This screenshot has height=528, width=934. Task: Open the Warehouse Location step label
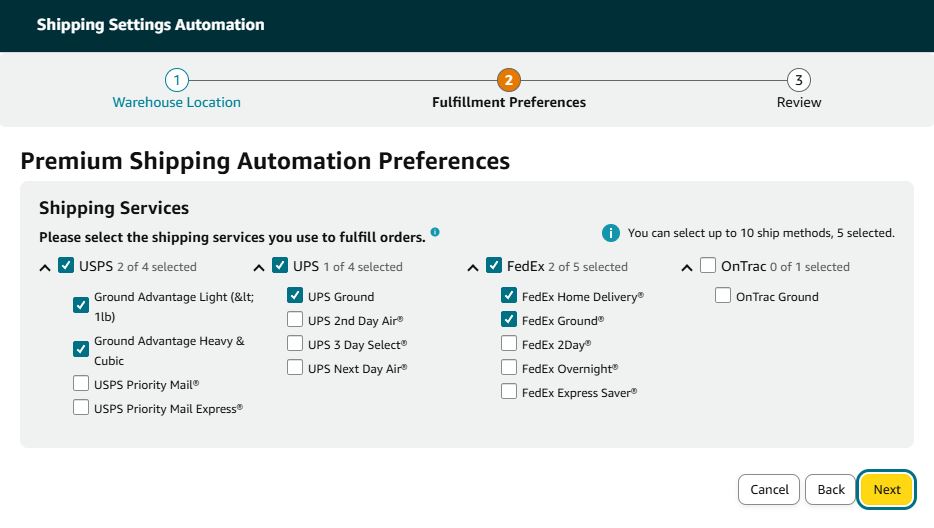[177, 103]
